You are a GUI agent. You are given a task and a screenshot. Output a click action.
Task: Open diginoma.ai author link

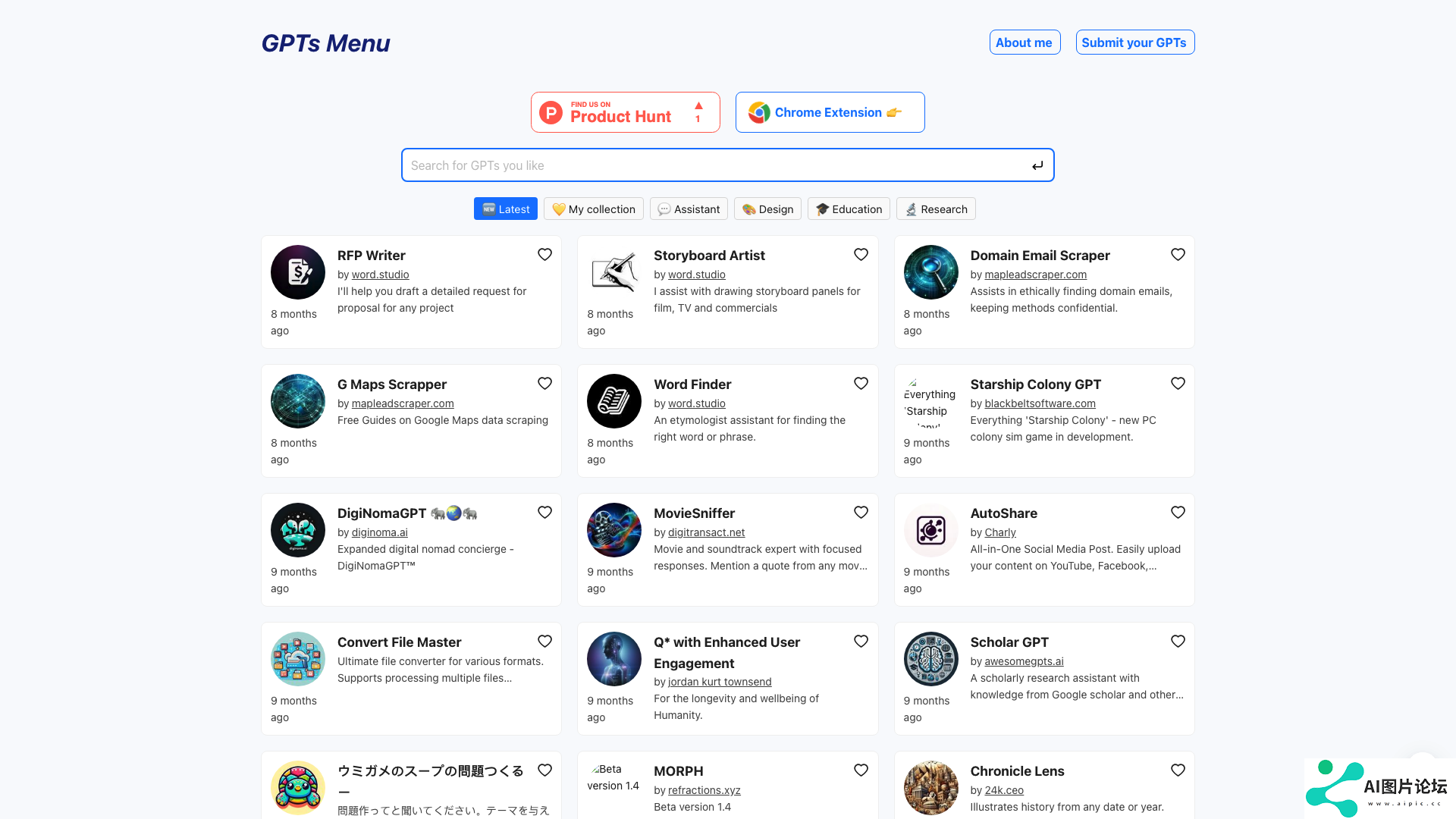[379, 532]
